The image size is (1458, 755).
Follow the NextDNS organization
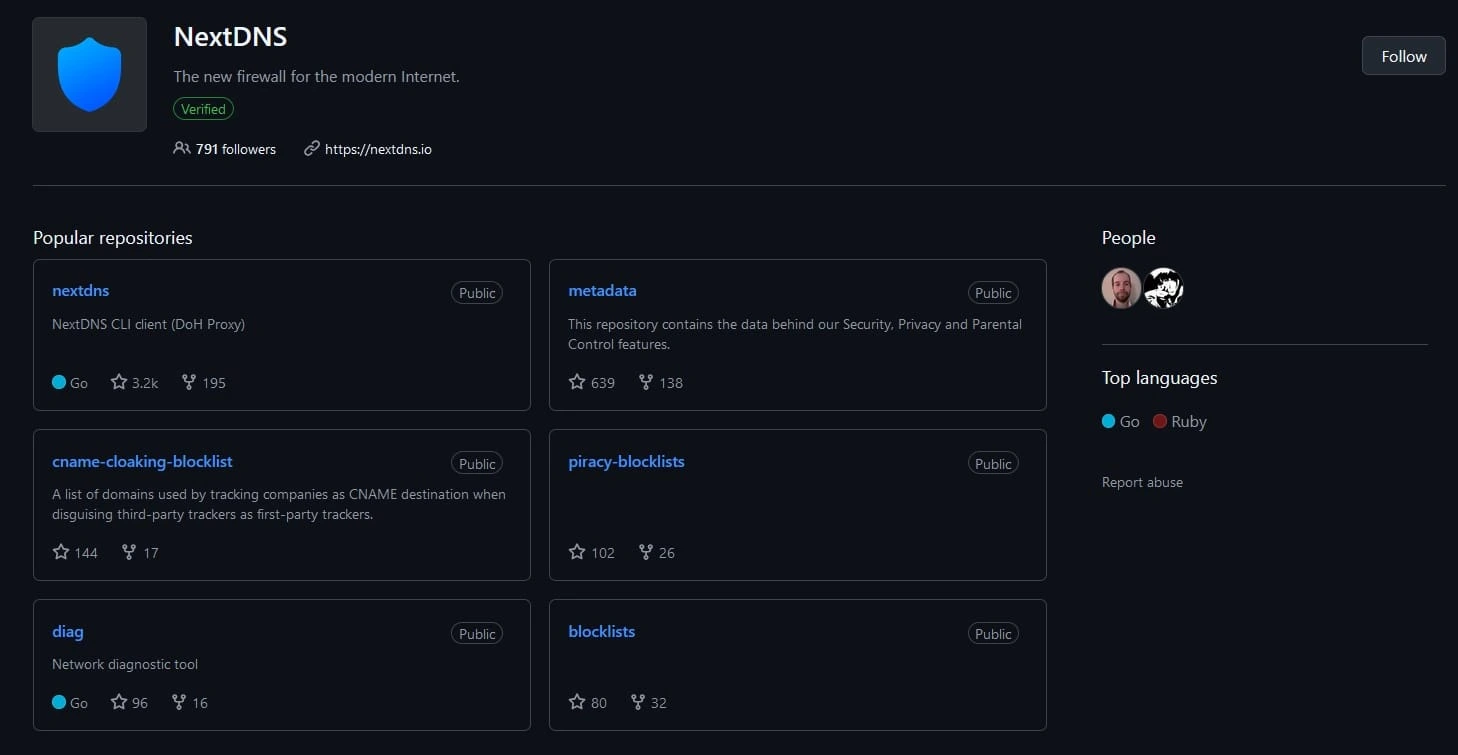(x=1403, y=56)
